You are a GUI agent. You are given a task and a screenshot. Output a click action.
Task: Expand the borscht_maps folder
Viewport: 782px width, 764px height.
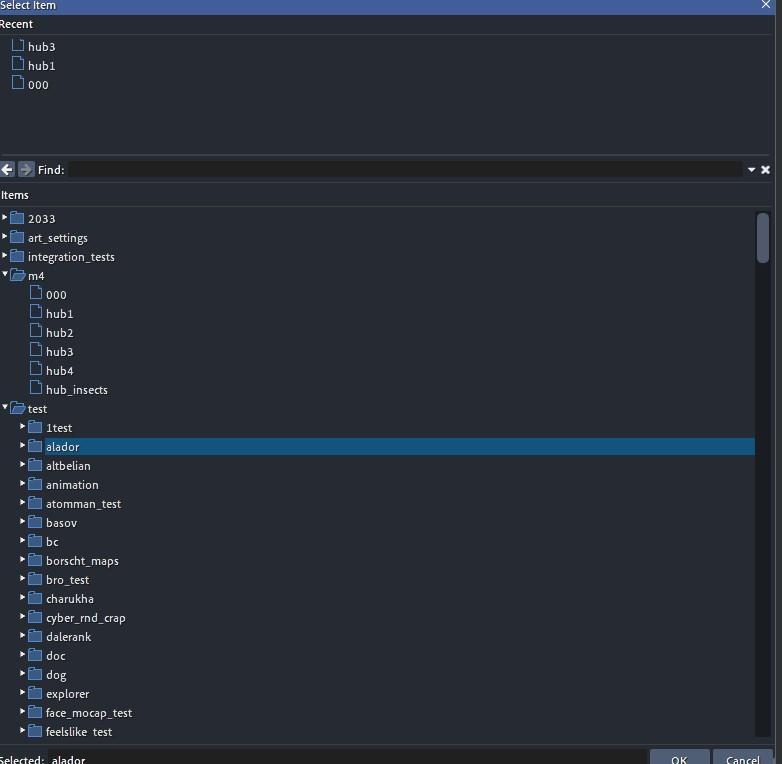coord(23,560)
